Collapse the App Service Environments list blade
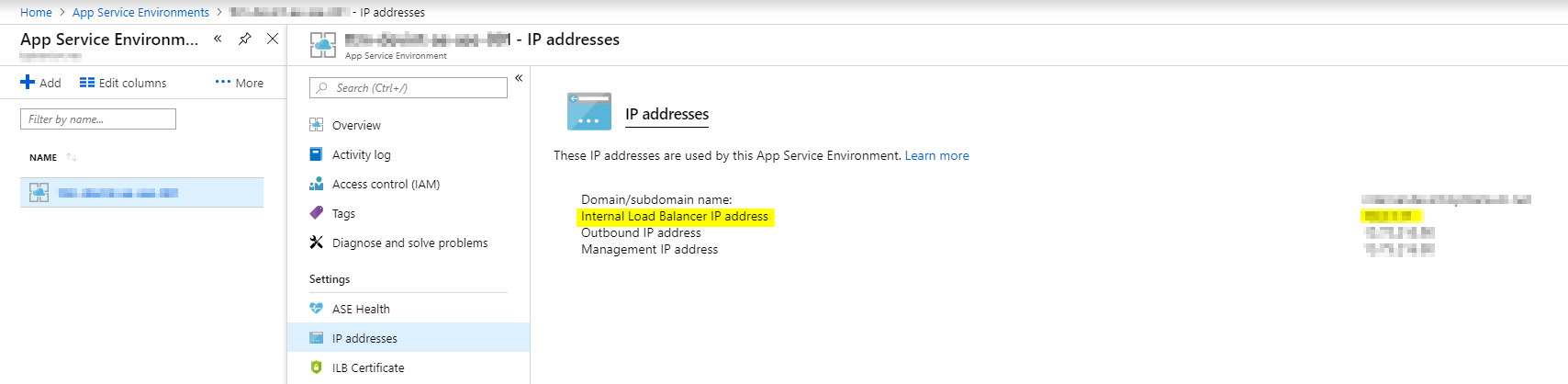Screen dimensions: 1568x384 pyautogui.click(x=218, y=39)
